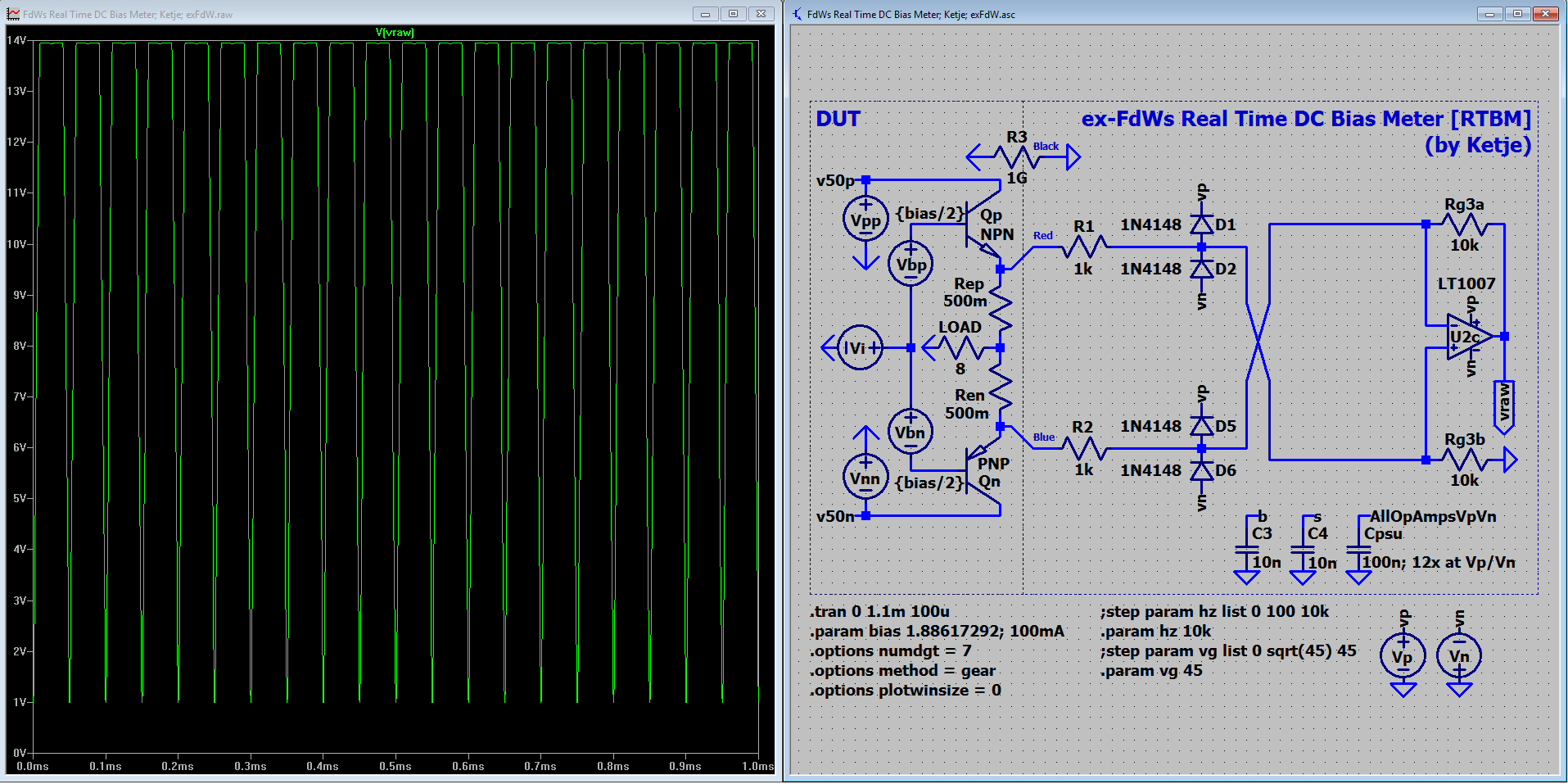
Task: Select the Vbp voltage source symbol
Action: [x=911, y=264]
